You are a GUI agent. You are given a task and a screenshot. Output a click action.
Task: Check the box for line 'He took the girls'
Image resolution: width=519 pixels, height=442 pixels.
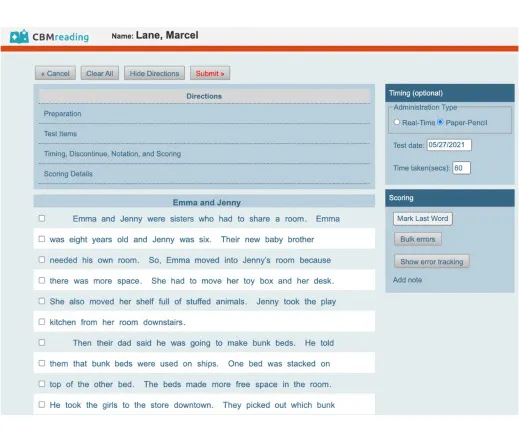click(x=42, y=404)
